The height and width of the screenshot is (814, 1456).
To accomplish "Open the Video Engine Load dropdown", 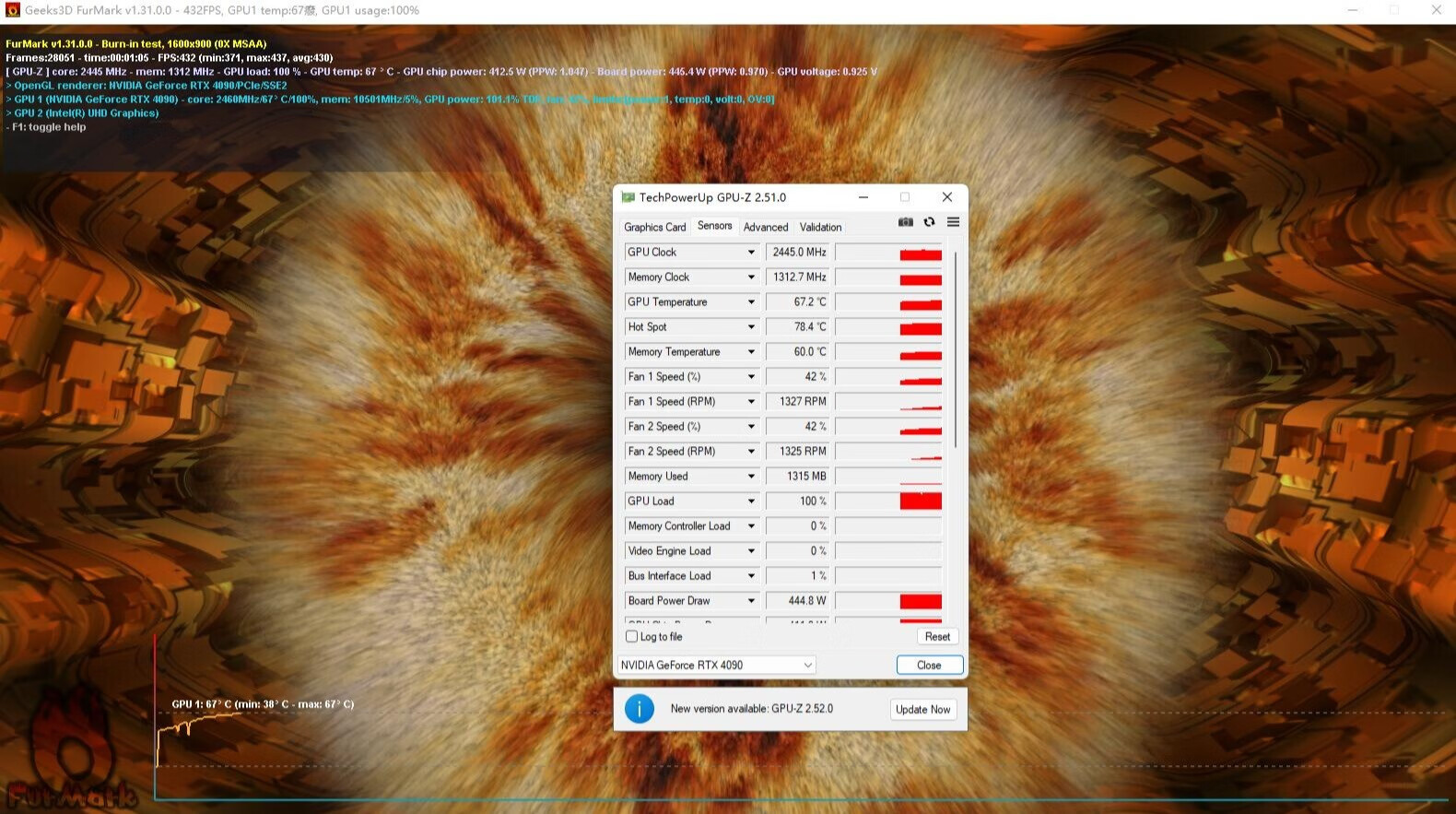I will [751, 550].
